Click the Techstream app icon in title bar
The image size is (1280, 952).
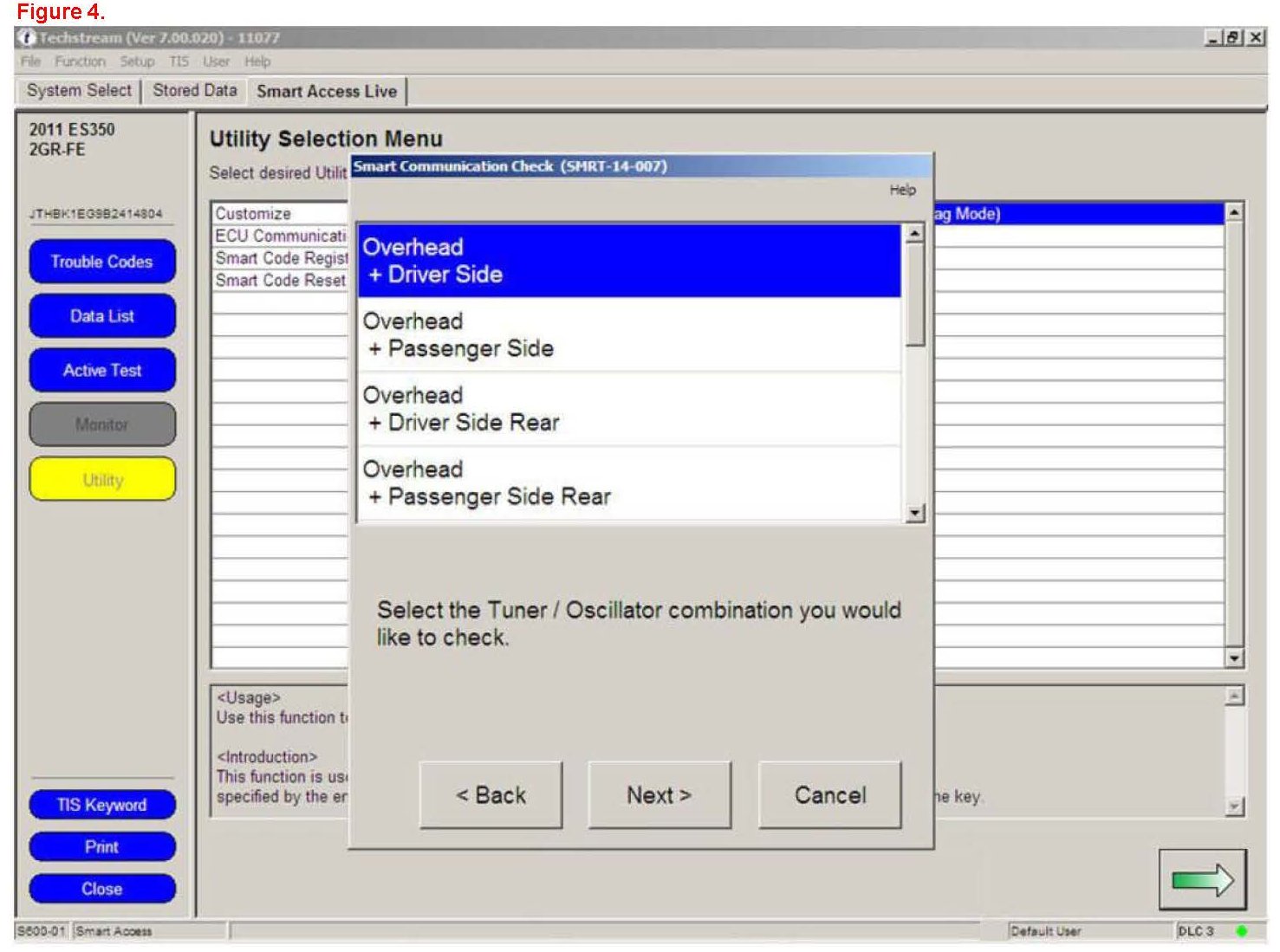(x=26, y=37)
